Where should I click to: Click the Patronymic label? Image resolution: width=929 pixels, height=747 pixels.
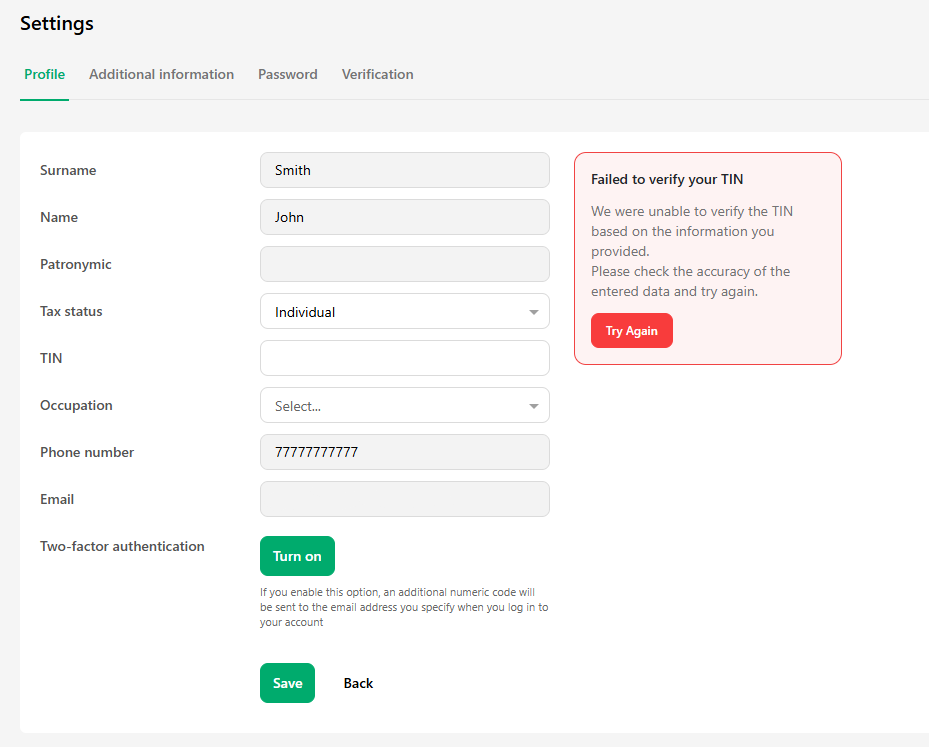[x=76, y=264]
